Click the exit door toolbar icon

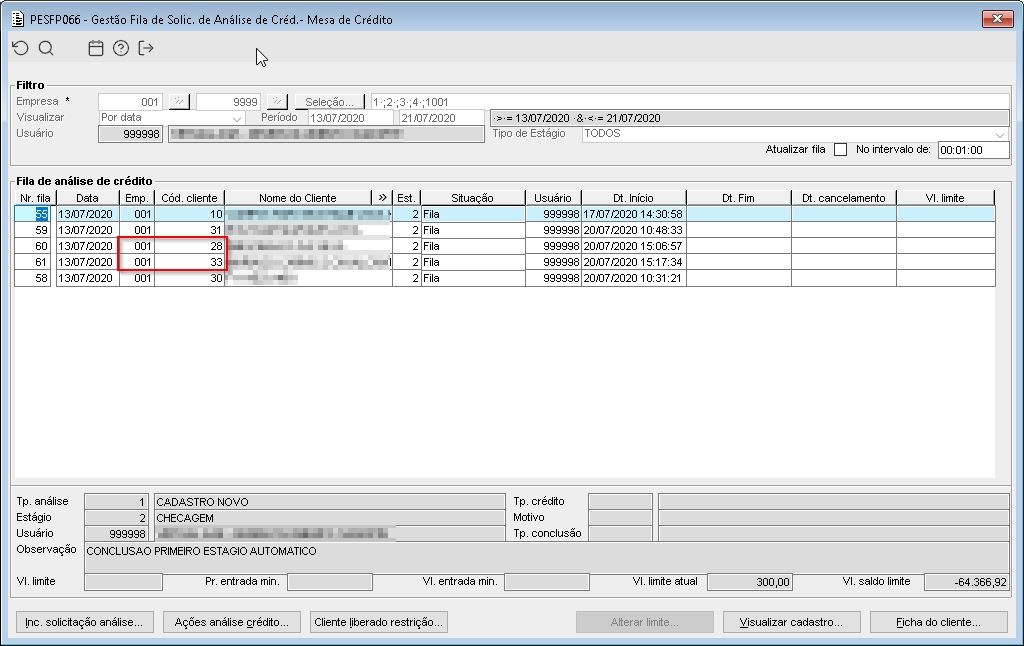[x=146, y=48]
